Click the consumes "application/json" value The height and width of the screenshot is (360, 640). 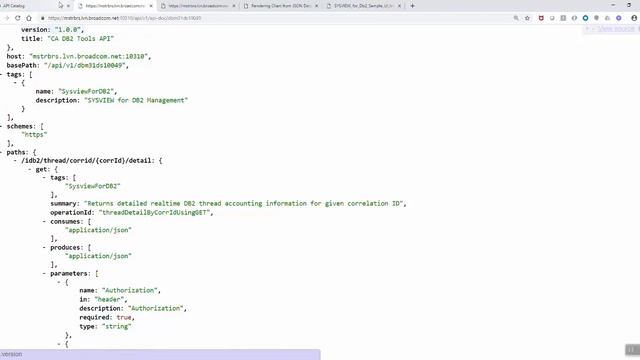(x=98, y=230)
